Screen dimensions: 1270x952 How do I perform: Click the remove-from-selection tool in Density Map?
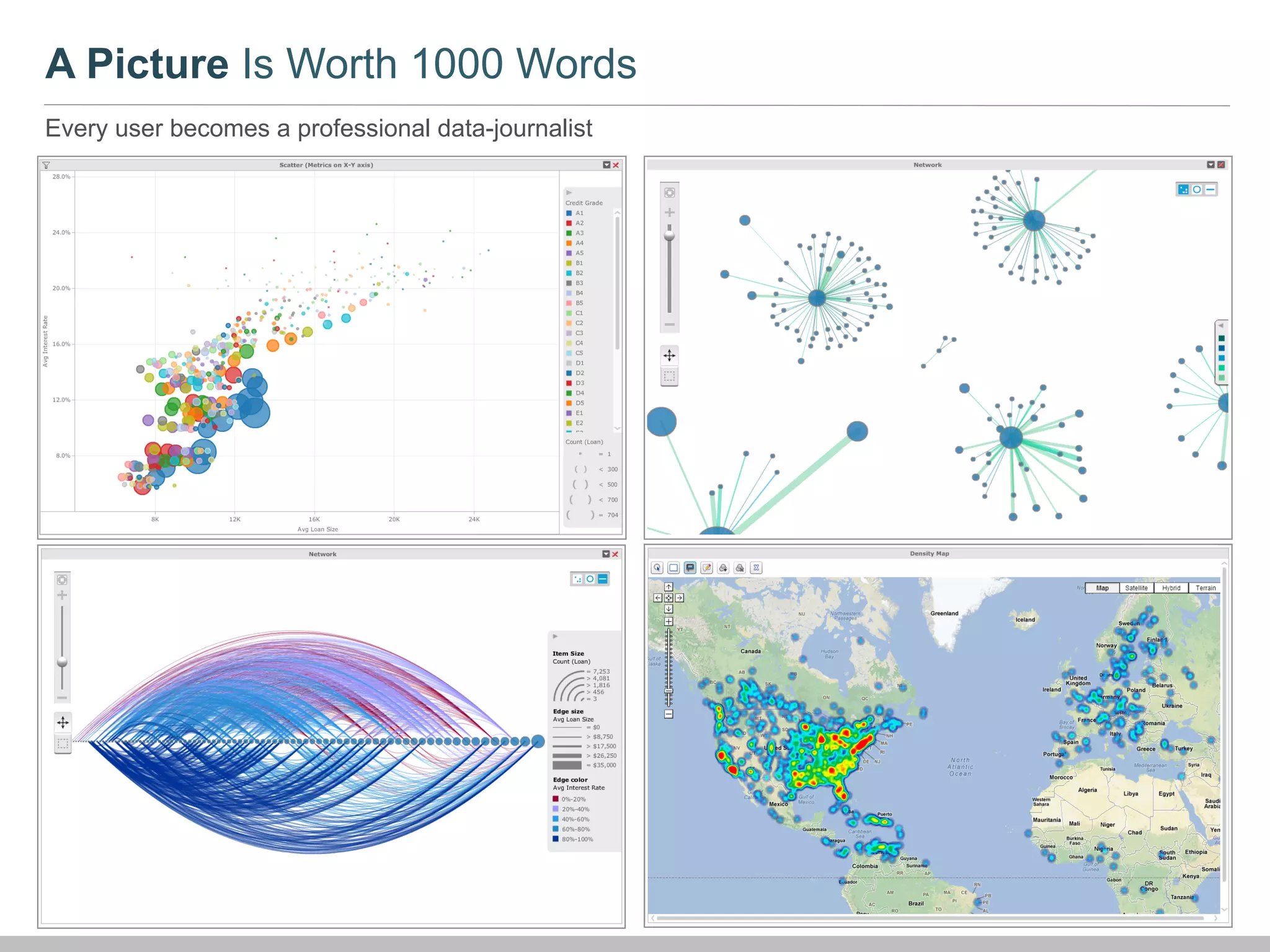click(x=740, y=568)
